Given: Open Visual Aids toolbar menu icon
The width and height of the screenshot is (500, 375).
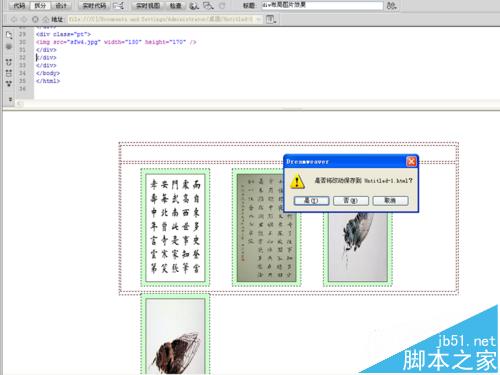Looking at the screenshot, I should coord(208,6).
